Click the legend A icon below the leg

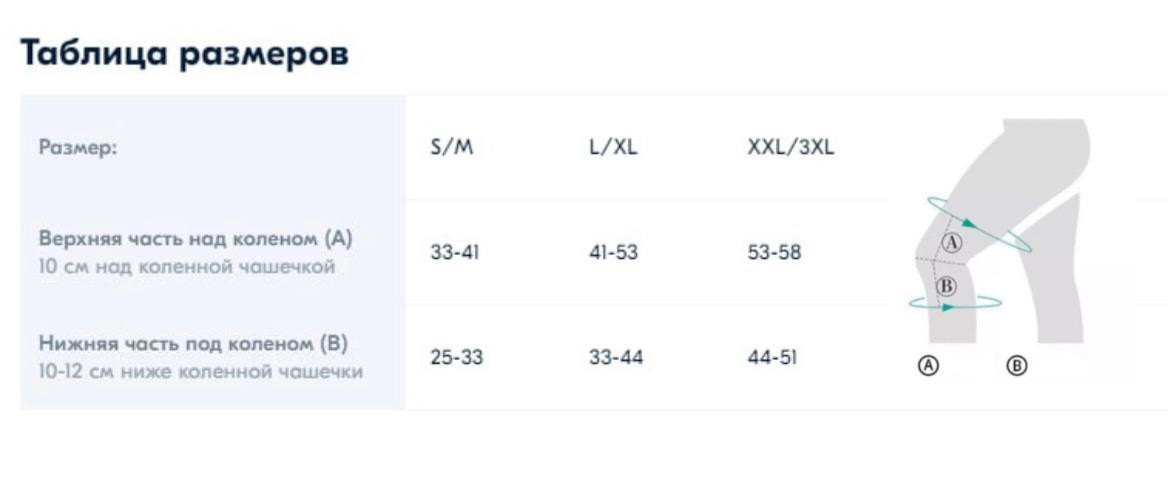pyautogui.click(x=927, y=366)
